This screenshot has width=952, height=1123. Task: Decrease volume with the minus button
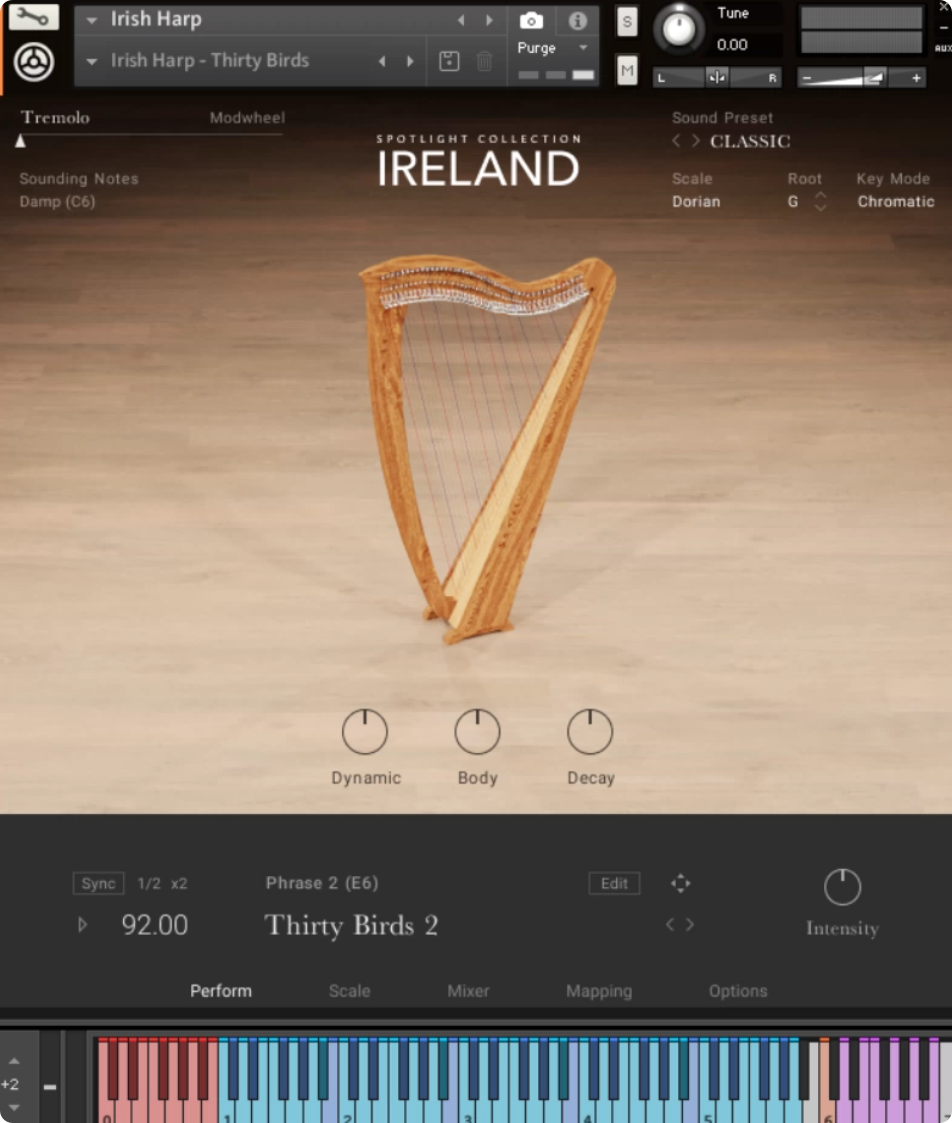click(x=807, y=77)
